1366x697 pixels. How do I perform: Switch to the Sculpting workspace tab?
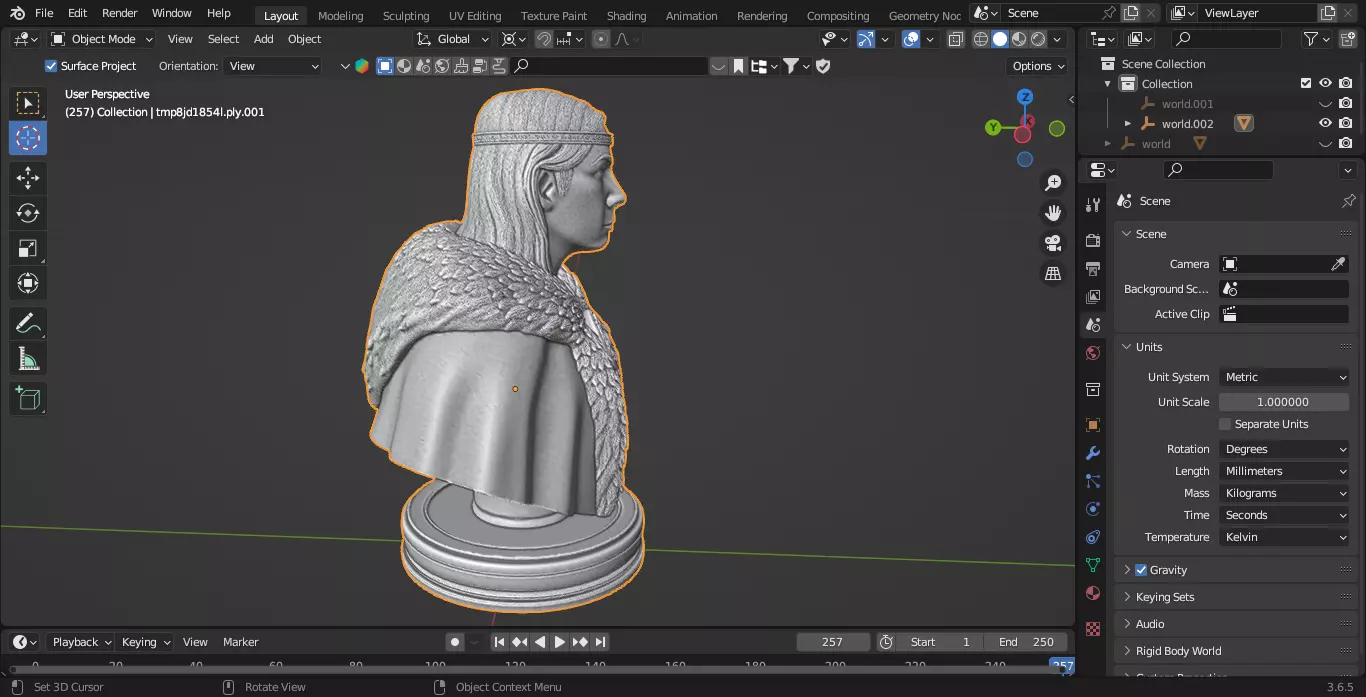click(406, 15)
